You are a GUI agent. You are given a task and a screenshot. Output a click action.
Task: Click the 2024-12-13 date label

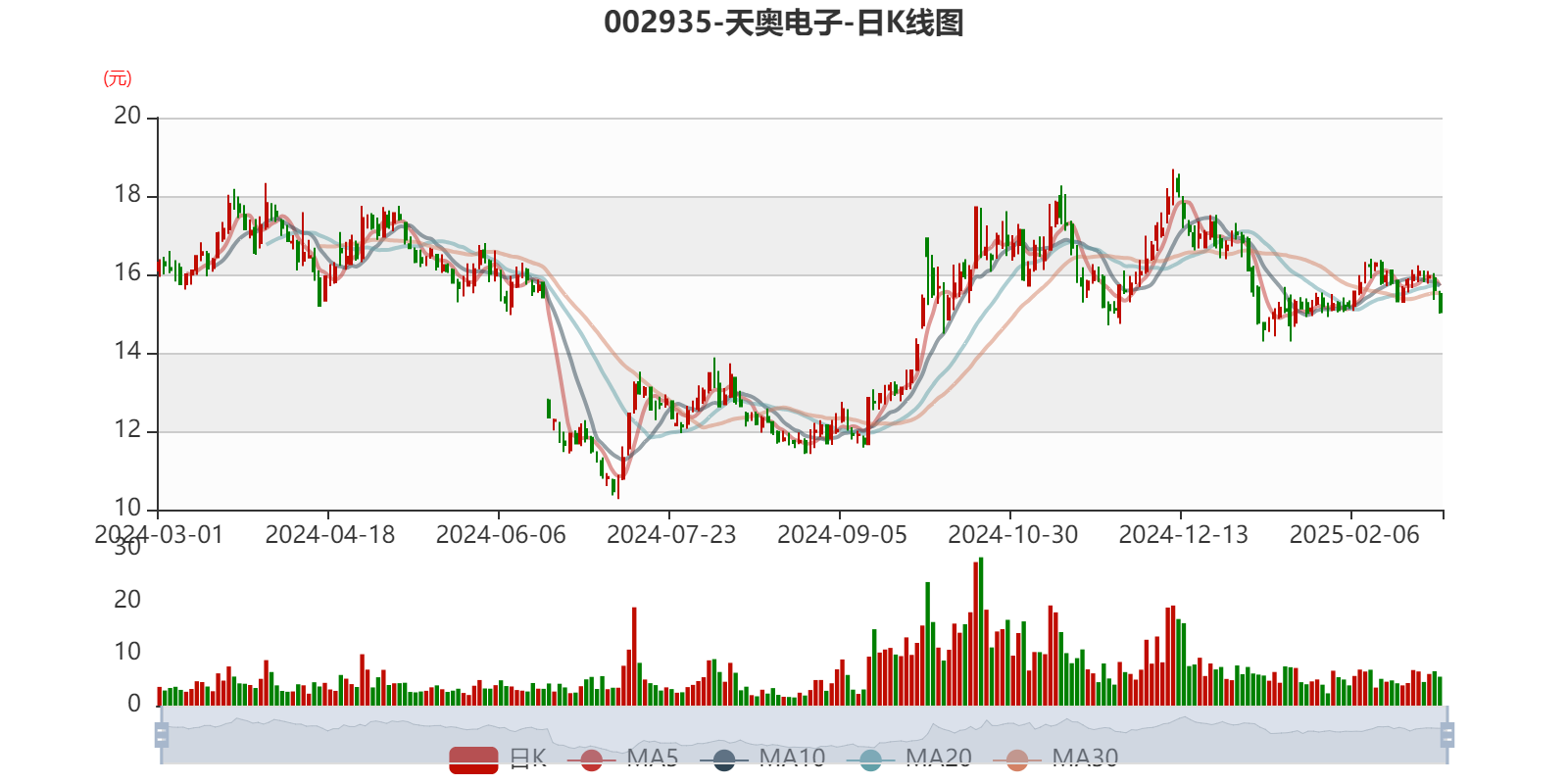(1184, 535)
